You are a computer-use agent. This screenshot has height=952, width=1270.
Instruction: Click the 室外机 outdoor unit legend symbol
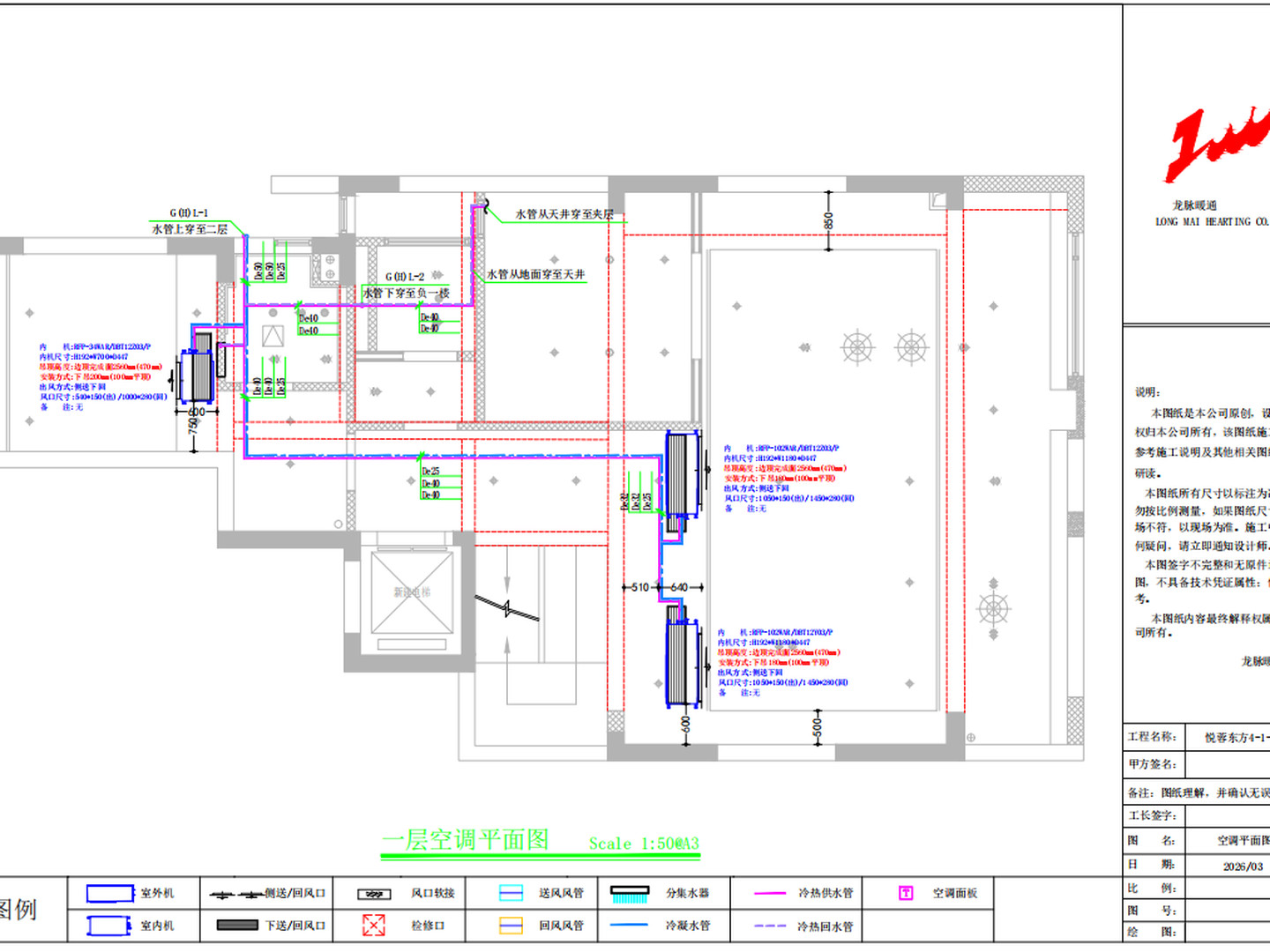click(x=110, y=893)
